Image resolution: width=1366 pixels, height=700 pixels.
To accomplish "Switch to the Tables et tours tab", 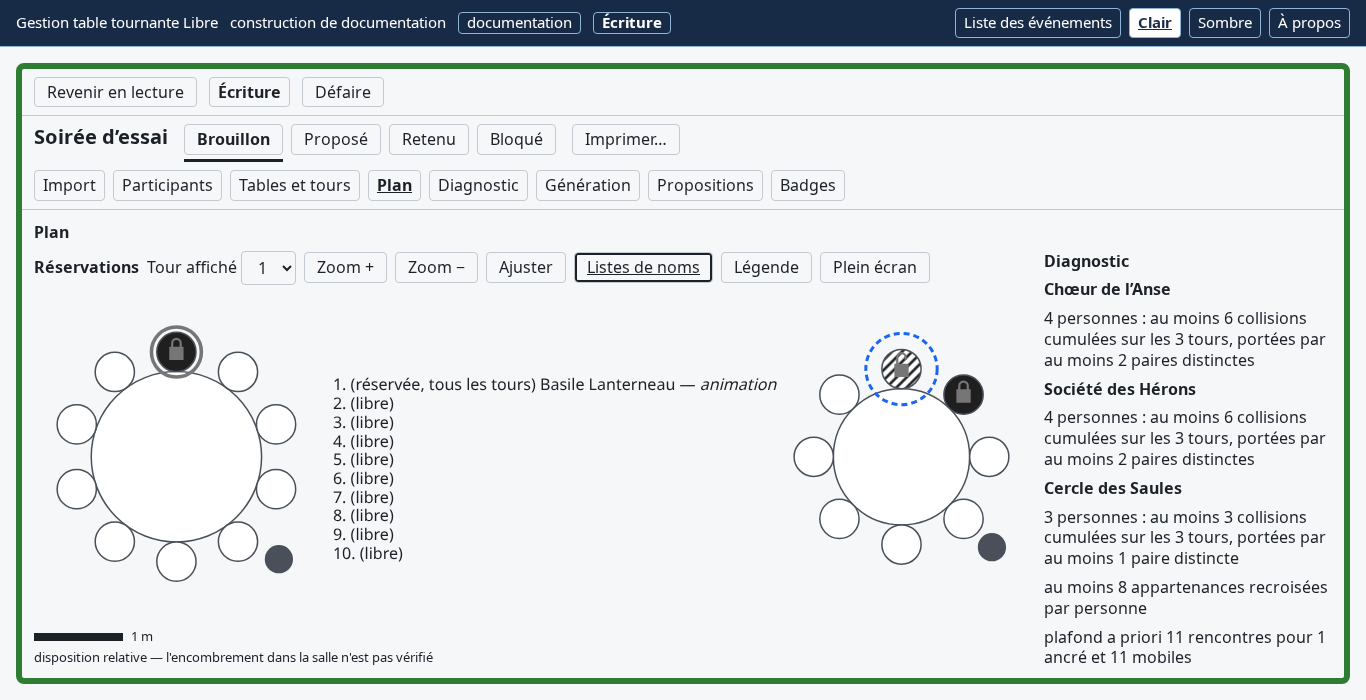I will click(x=295, y=186).
